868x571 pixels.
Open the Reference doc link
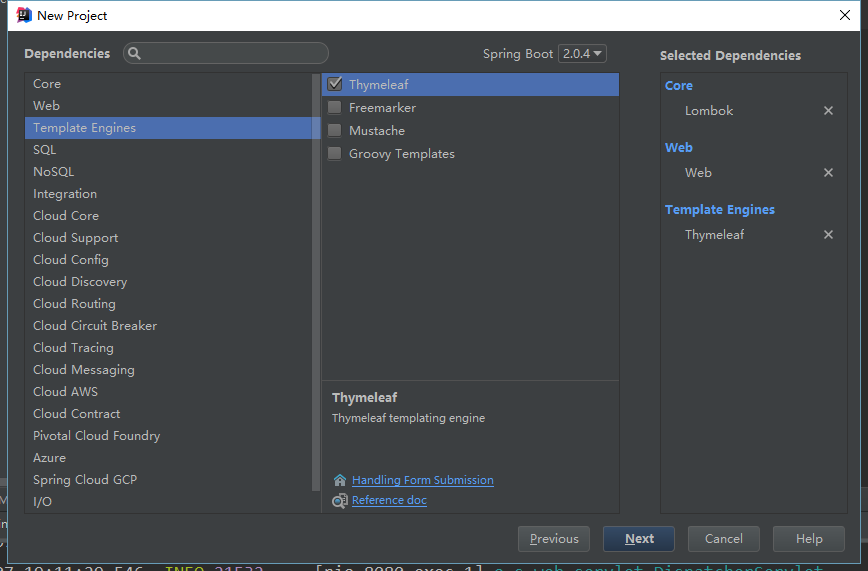pyautogui.click(x=389, y=500)
